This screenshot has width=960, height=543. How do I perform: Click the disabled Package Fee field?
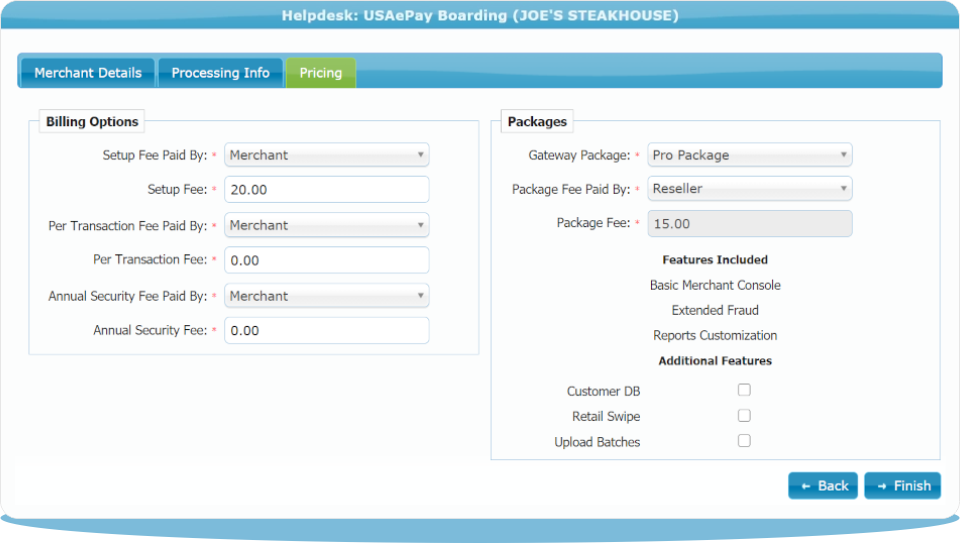coord(749,223)
